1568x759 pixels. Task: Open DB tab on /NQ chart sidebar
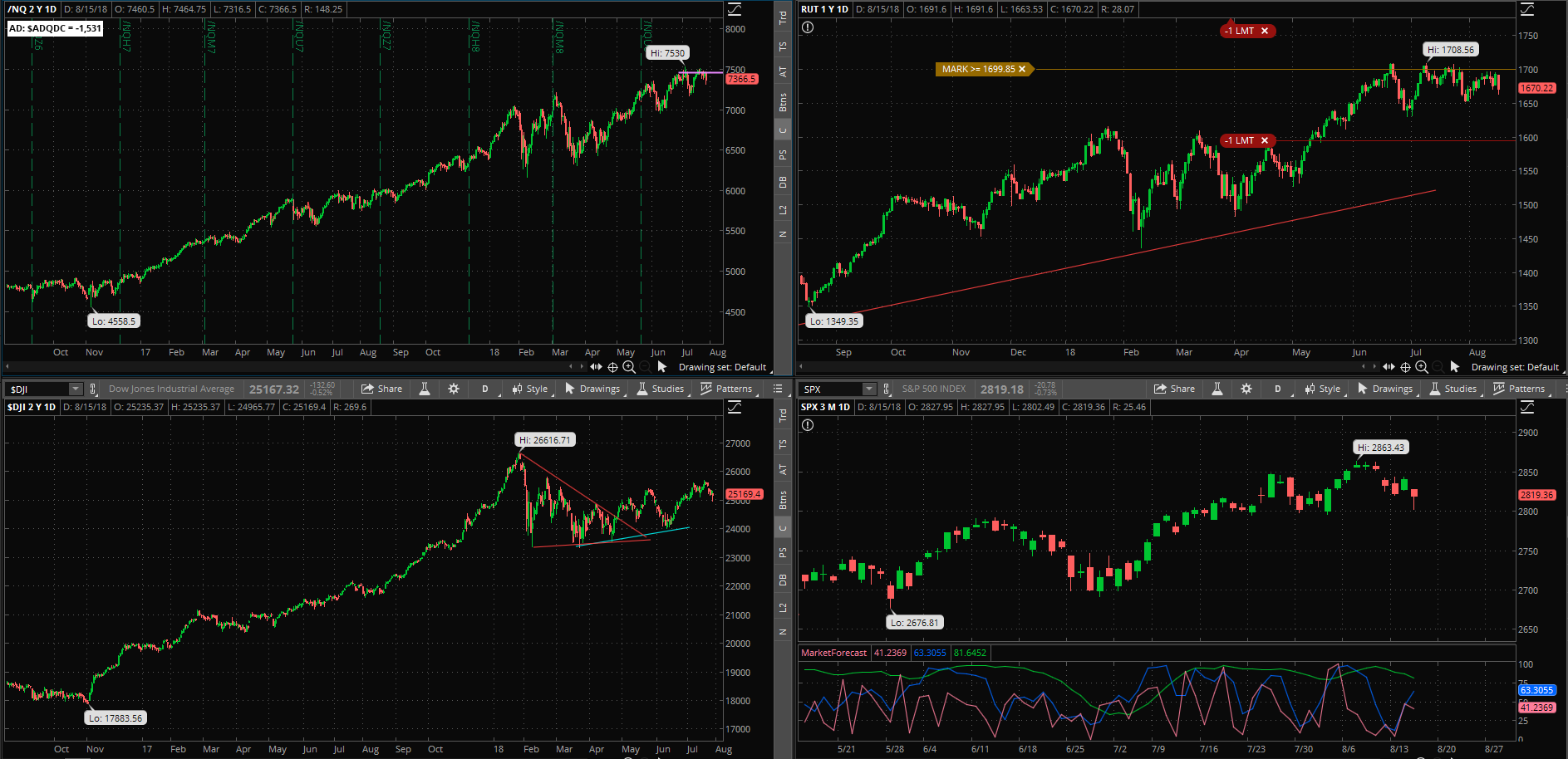783,182
